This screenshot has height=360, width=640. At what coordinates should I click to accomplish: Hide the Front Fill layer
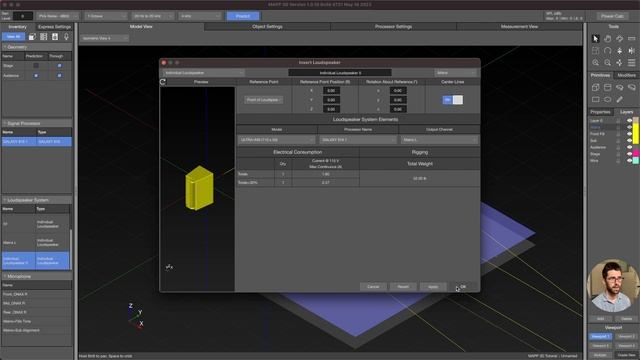pyautogui.click(x=629, y=134)
